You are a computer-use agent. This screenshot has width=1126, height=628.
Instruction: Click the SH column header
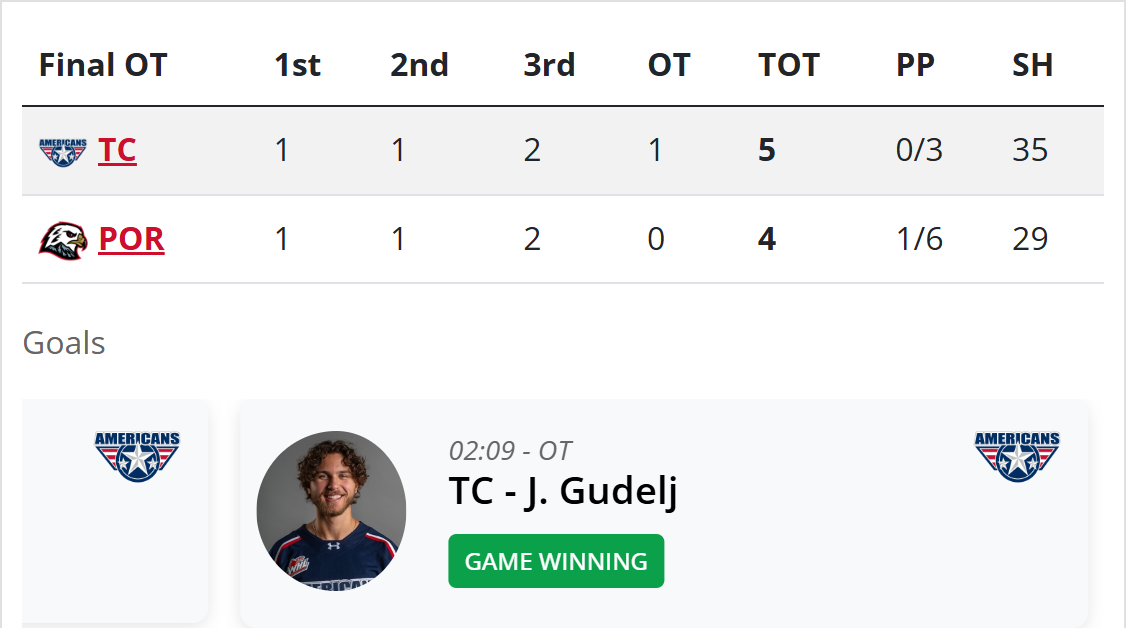(x=1032, y=65)
